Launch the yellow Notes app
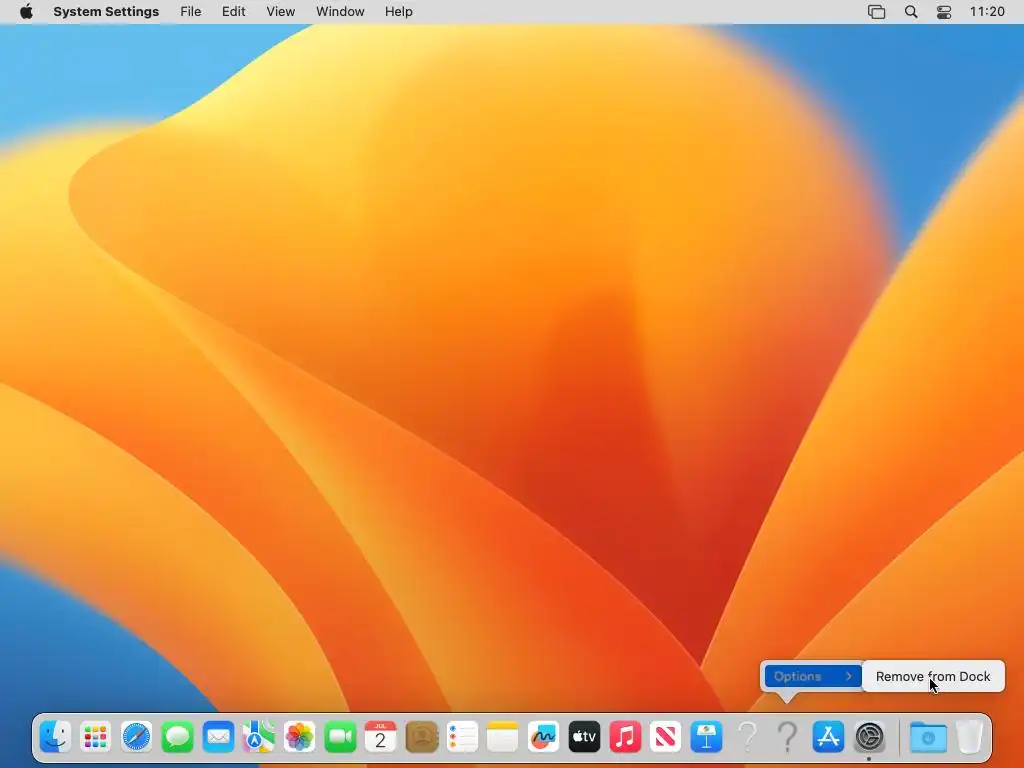This screenshot has height=768, width=1024. (503, 737)
